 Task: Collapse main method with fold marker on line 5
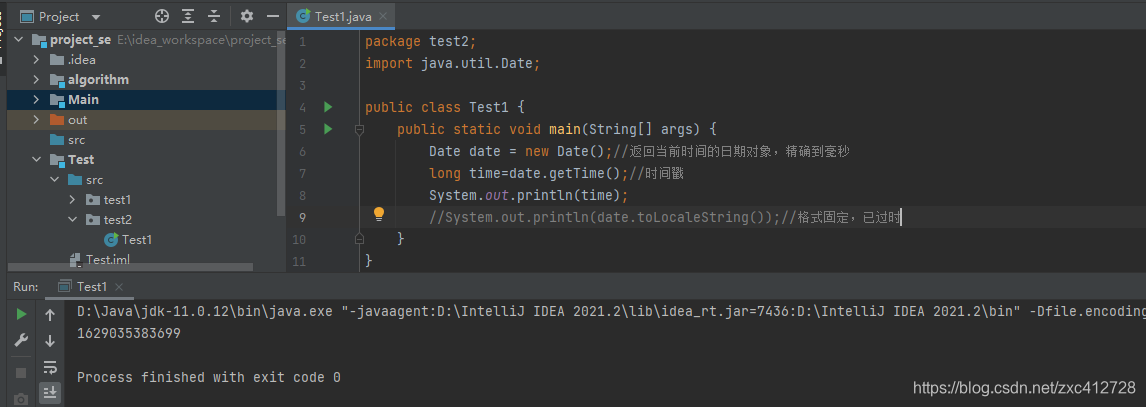point(359,129)
